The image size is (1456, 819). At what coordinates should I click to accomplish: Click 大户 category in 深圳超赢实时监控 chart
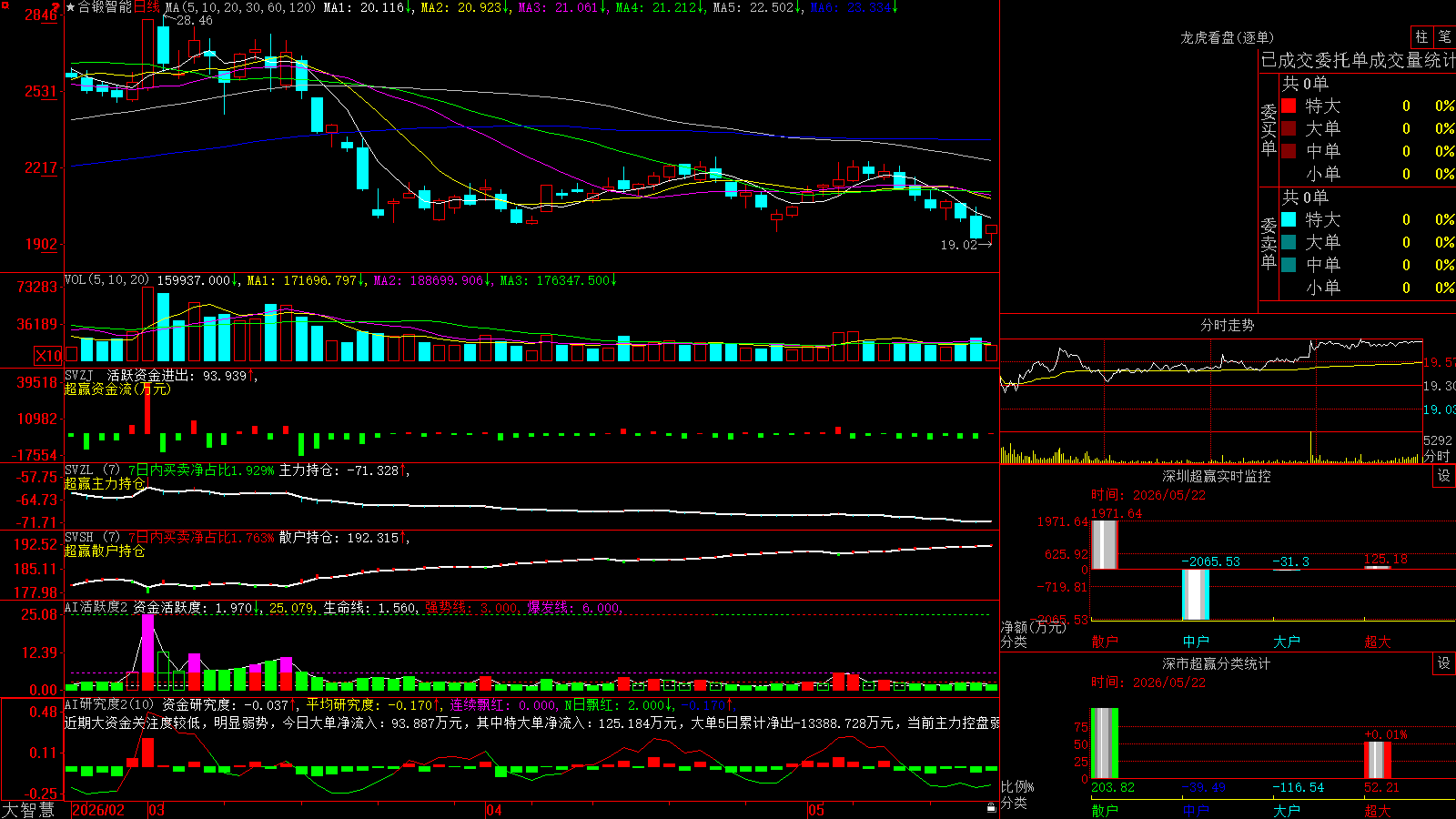pos(1287,642)
